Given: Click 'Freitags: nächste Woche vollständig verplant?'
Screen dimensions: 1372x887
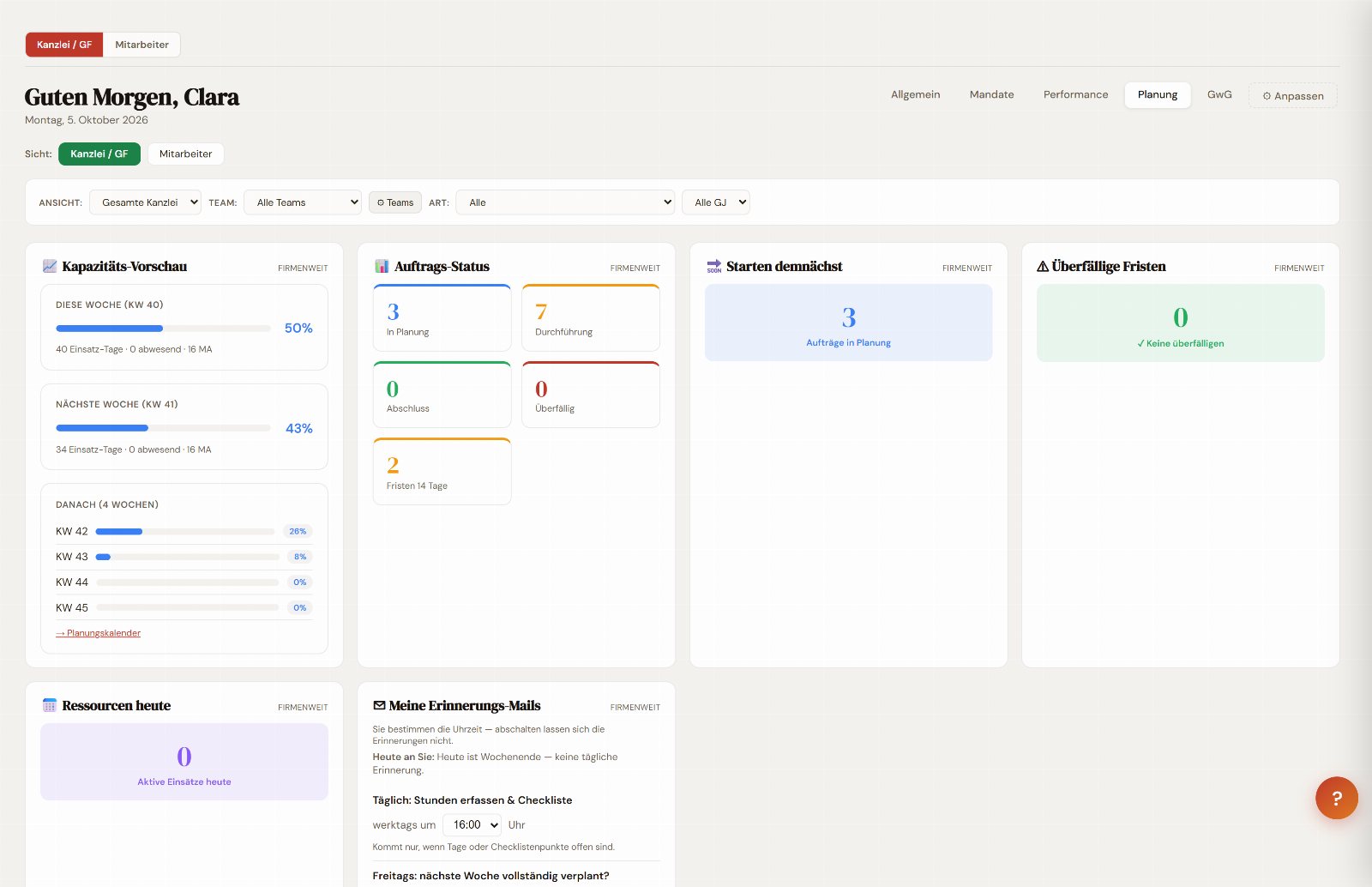Looking at the screenshot, I should tap(491, 876).
